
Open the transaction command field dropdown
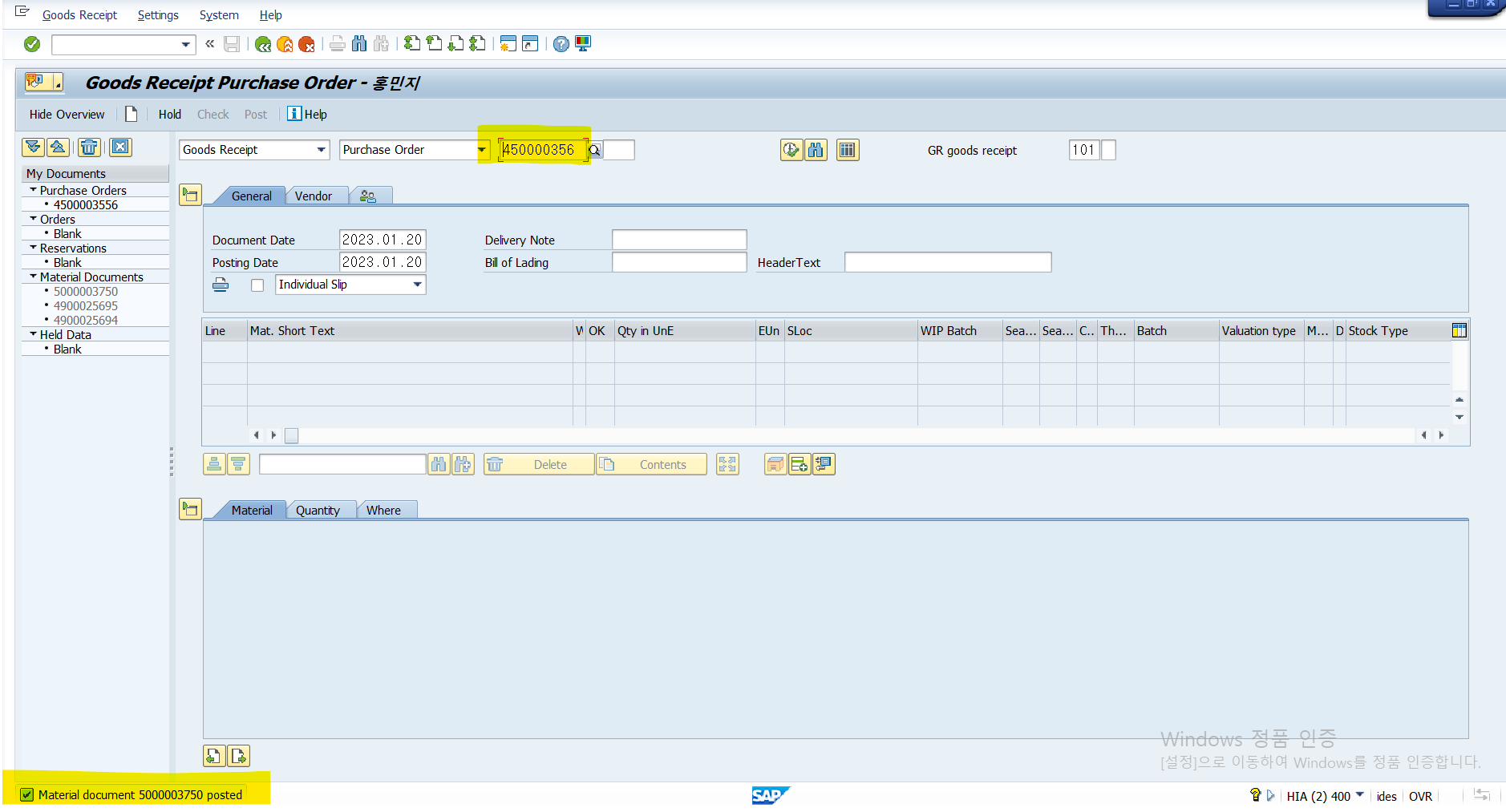[186, 44]
